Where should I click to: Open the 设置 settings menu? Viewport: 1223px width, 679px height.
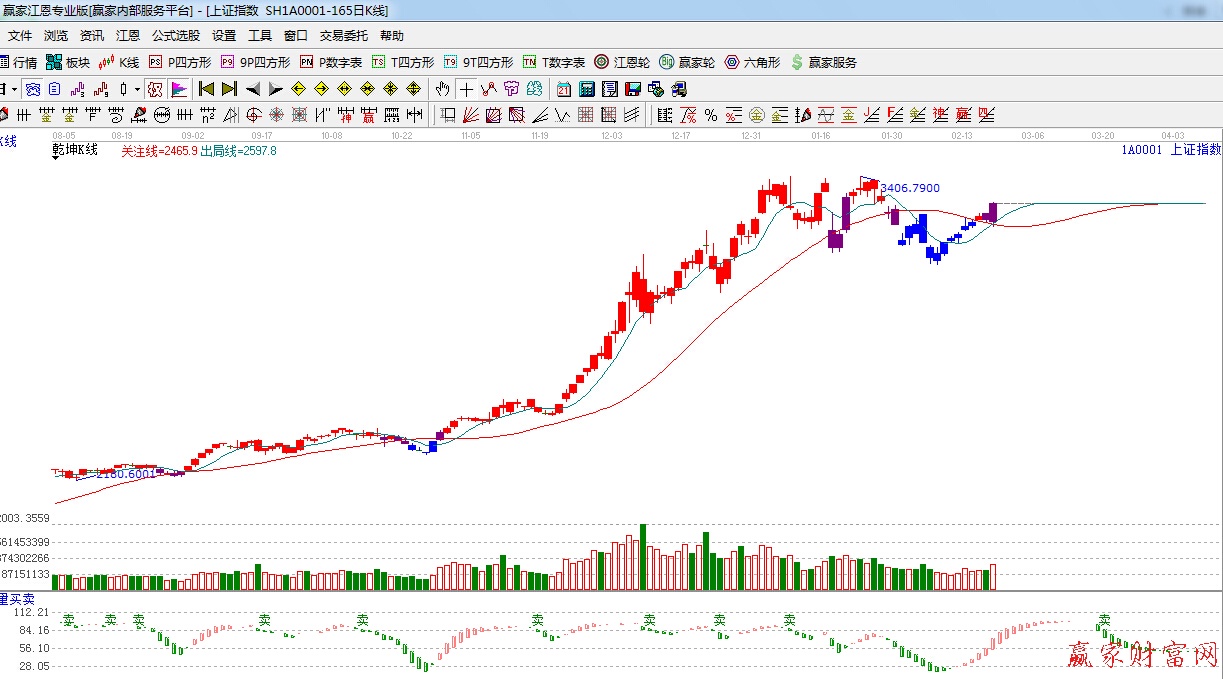tap(223, 35)
